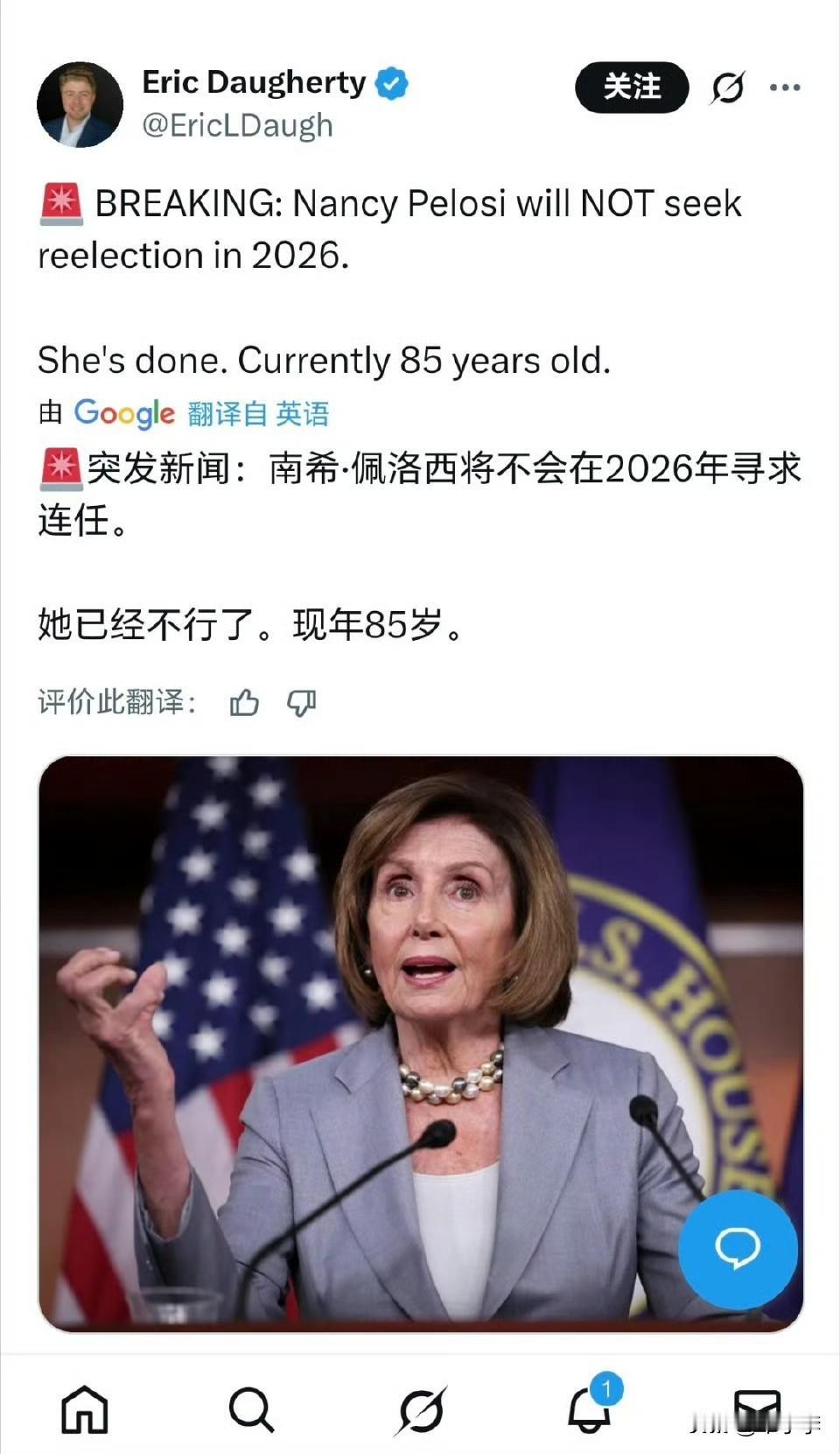840x1454 pixels.
Task: Open the Messages envelope tab
Action: (x=758, y=1410)
